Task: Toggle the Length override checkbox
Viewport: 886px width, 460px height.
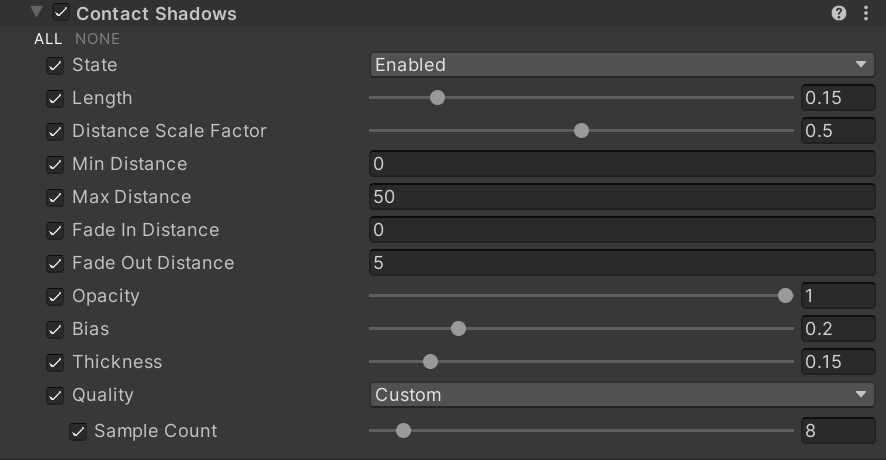Action: point(55,98)
